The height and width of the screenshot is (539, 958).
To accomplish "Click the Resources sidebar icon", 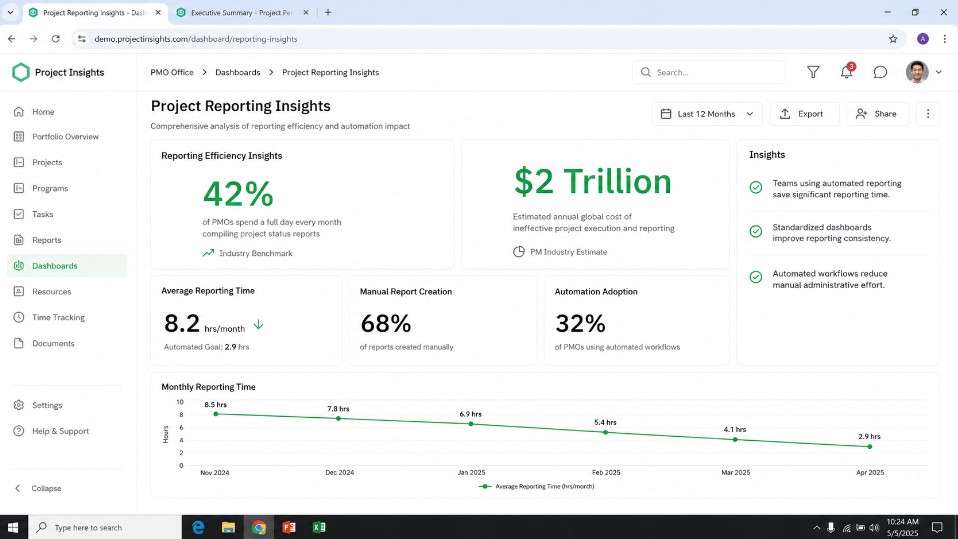I will pos(19,292).
